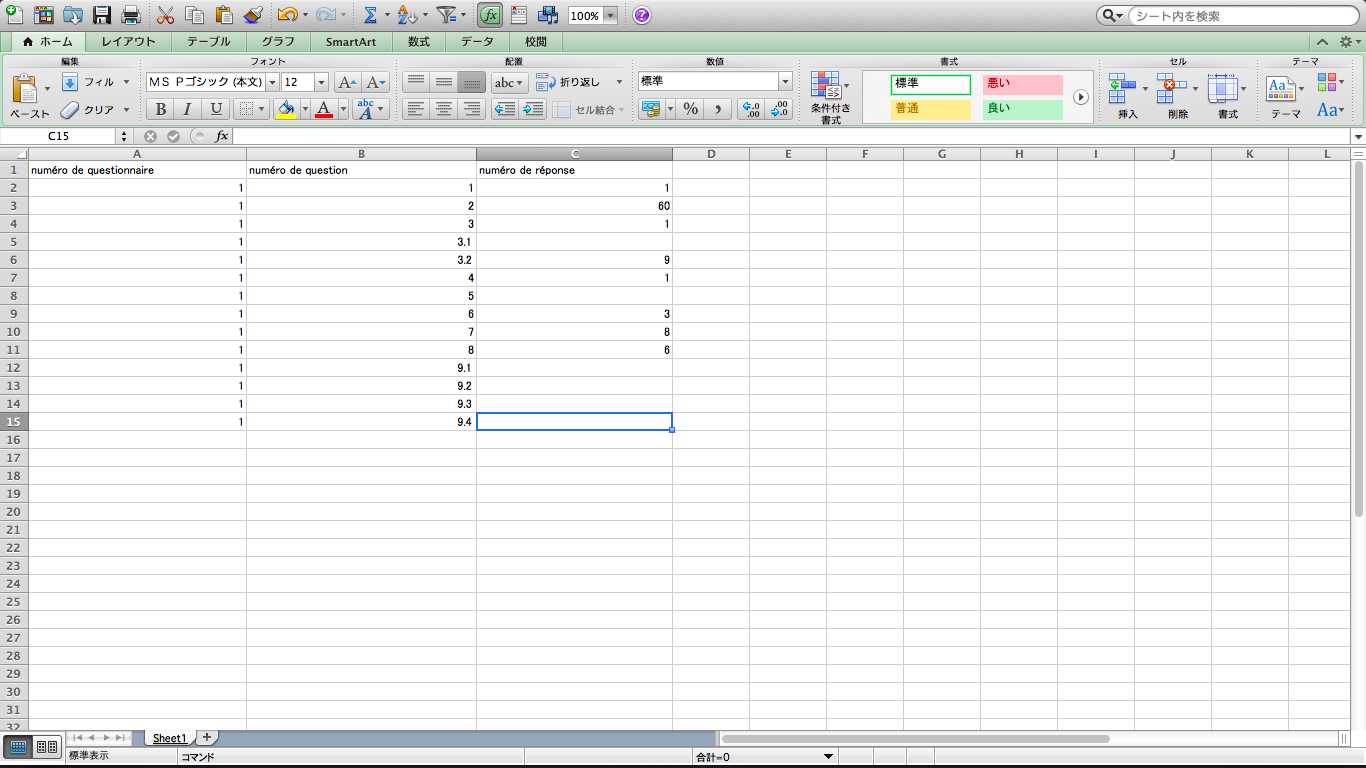Open conditional formatting (条件付き書式)
The height and width of the screenshot is (768, 1366).
coord(830,97)
